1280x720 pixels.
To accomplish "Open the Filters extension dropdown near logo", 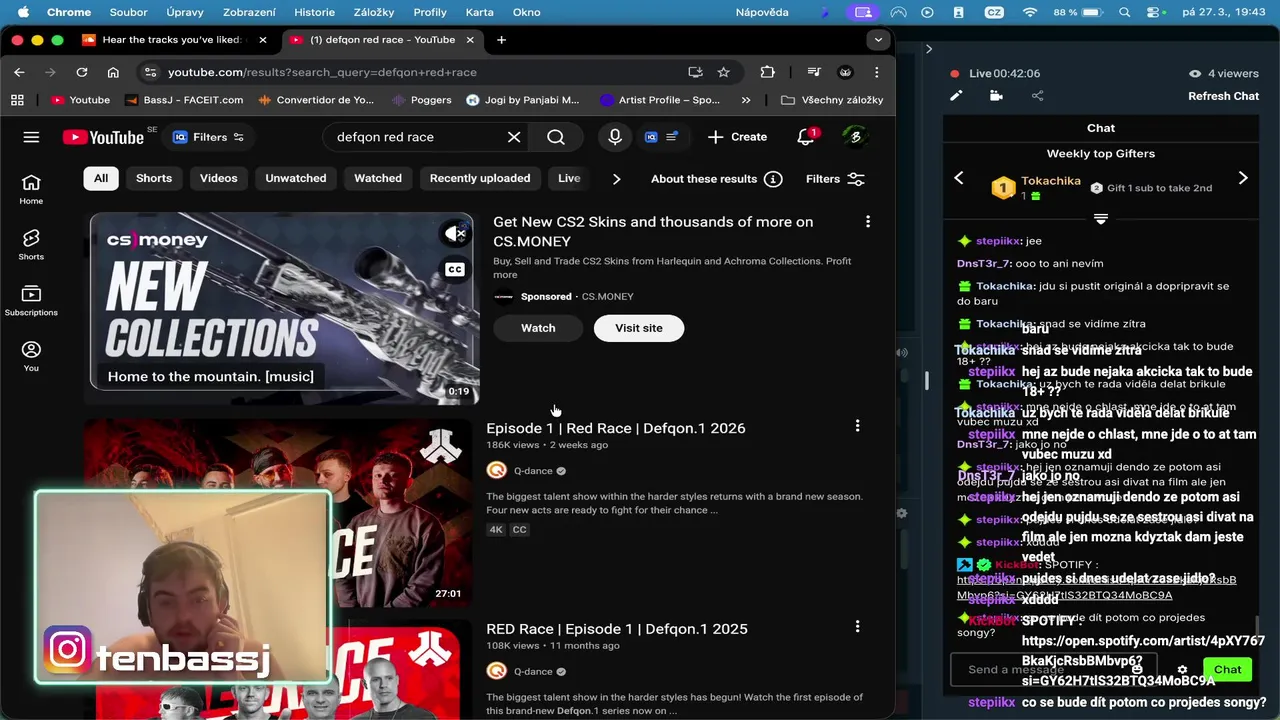I will pyautogui.click(x=209, y=137).
